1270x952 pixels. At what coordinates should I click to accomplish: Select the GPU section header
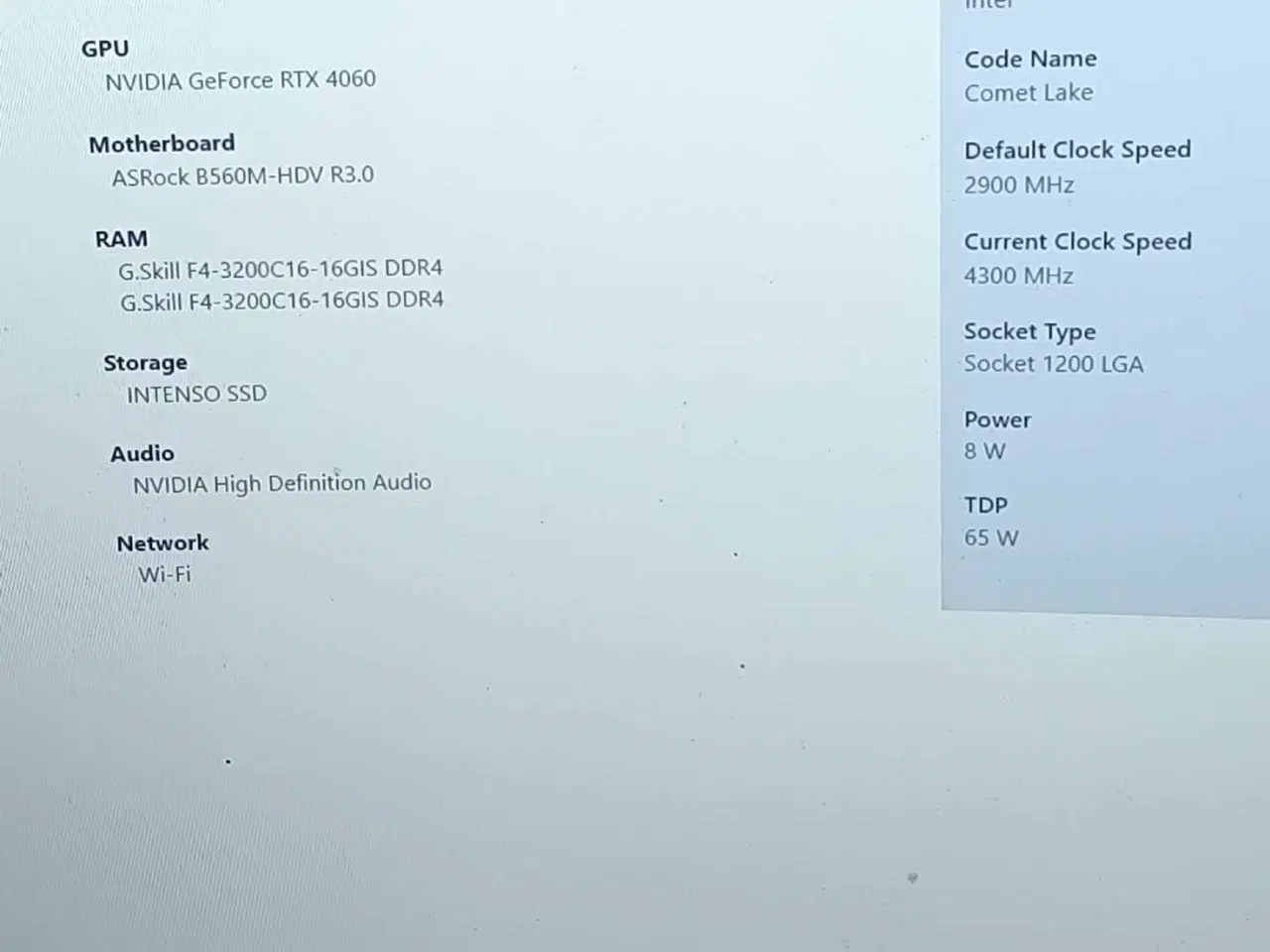(x=105, y=49)
